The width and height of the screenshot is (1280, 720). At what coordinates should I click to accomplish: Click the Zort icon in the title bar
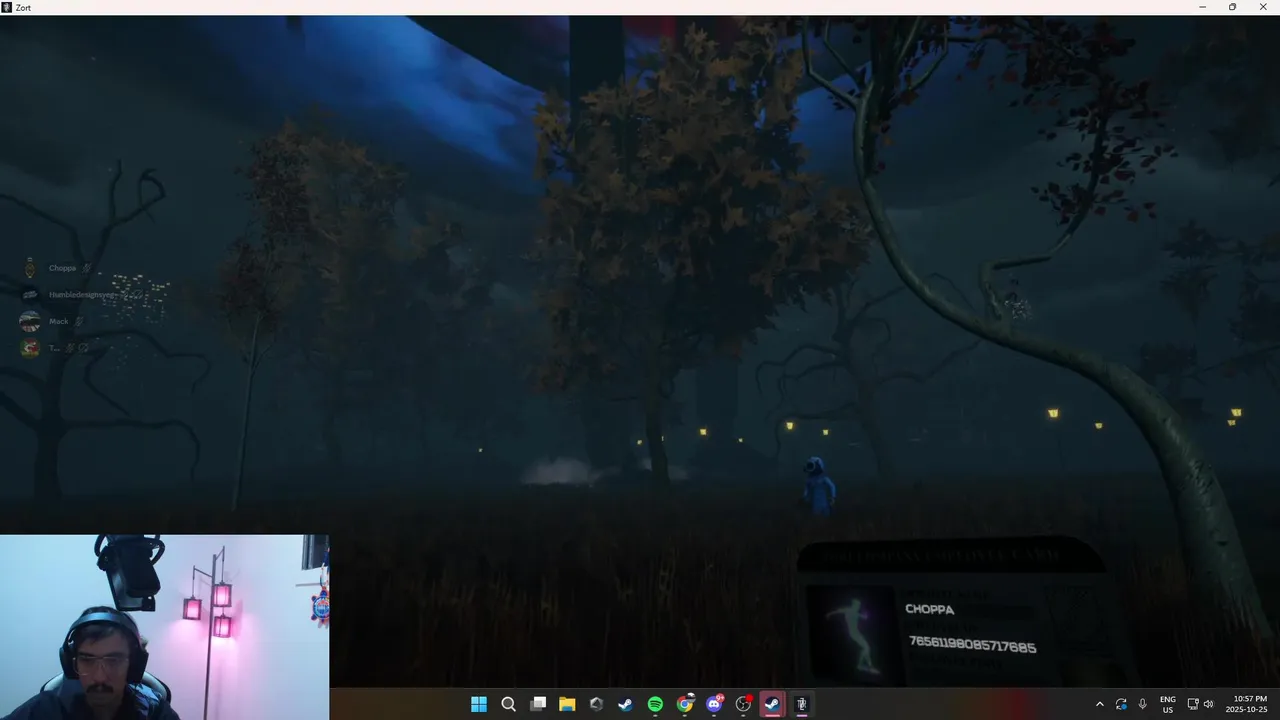pyautogui.click(x=7, y=7)
